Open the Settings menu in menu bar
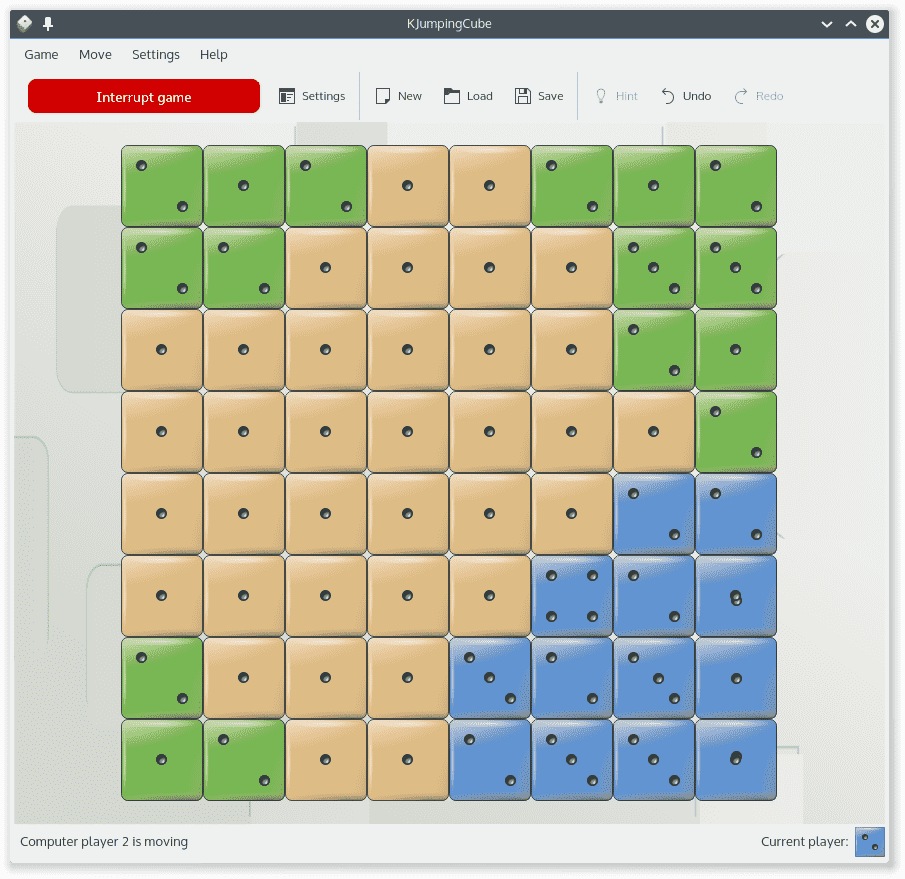905x879 pixels. pos(156,55)
